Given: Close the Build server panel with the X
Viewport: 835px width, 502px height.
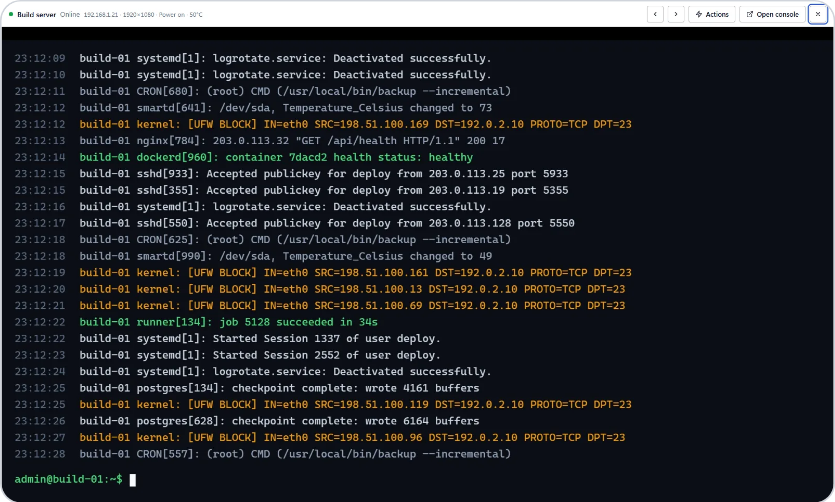Looking at the screenshot, I should pos(818,14).
